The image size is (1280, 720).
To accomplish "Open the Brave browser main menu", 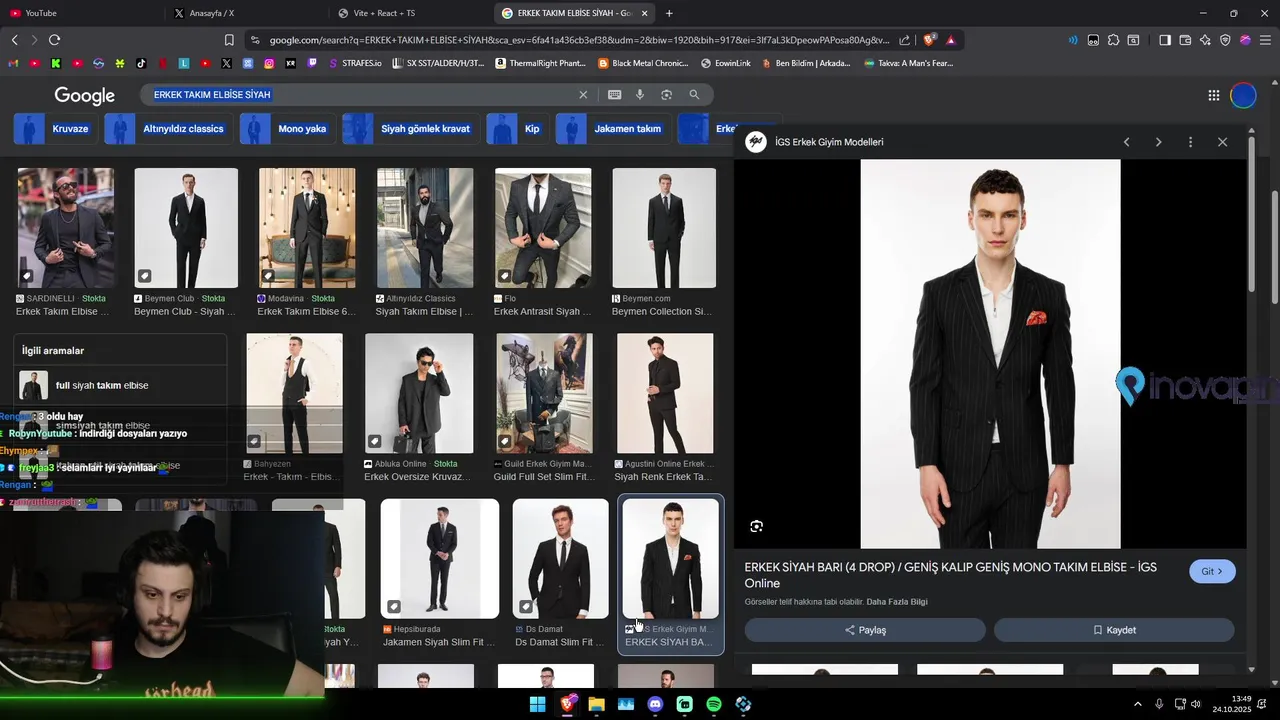I will (1265, 40).
